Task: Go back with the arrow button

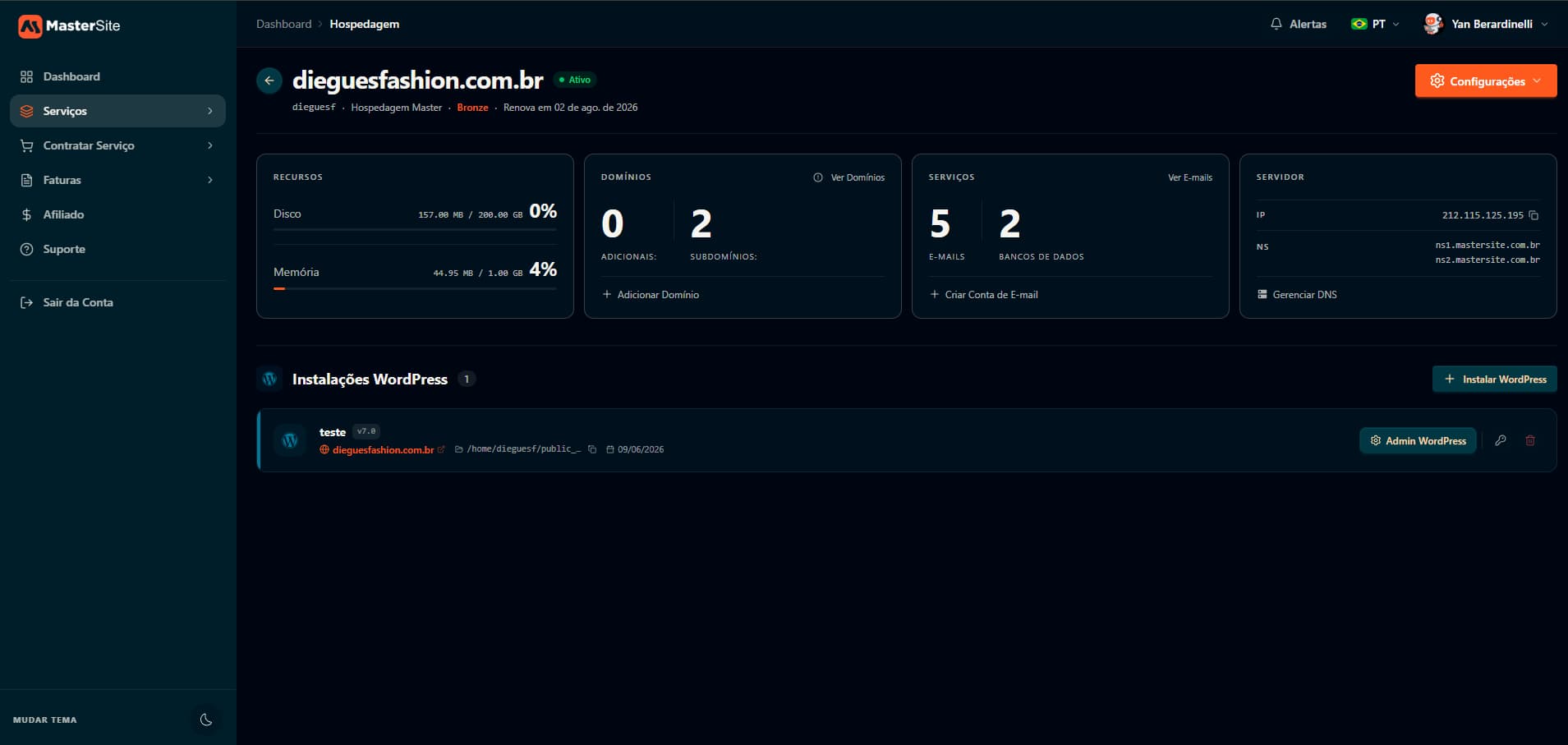Action: click(269, 80)
